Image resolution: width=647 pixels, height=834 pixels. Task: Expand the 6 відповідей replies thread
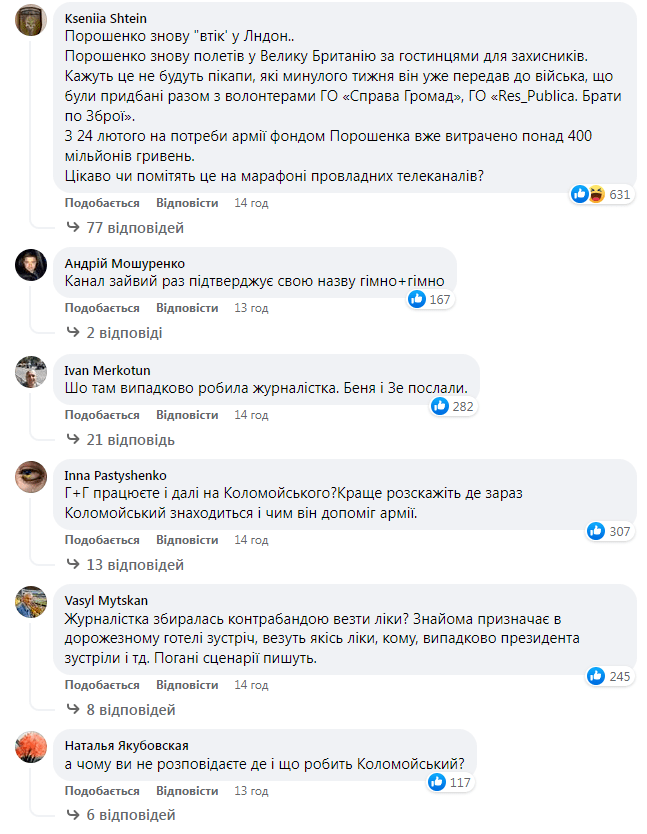click(121, 814)
